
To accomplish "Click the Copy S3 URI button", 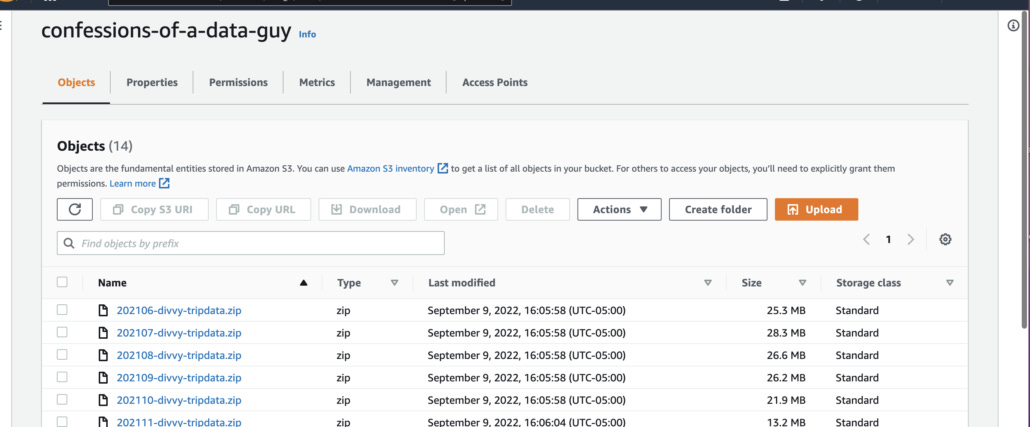I will (x=154, y=210).
